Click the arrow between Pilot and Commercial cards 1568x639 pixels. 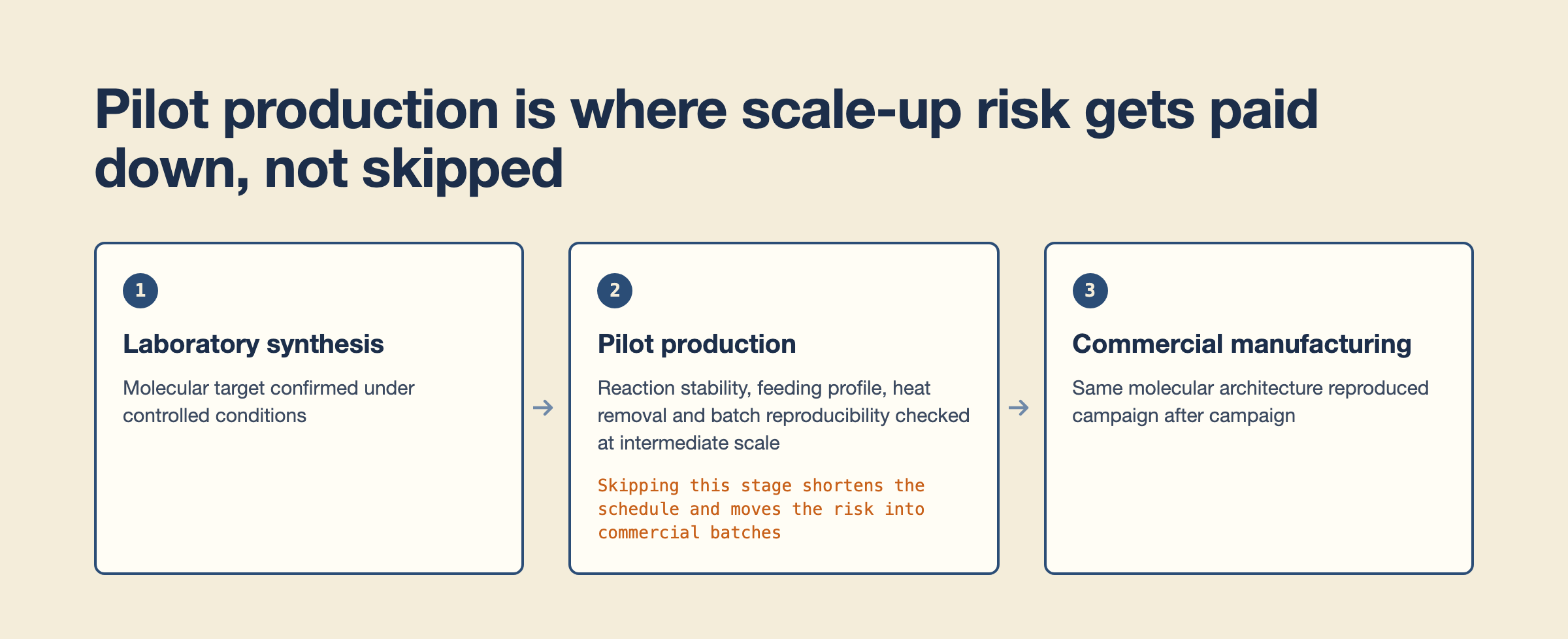click(x=1019, y=408)
